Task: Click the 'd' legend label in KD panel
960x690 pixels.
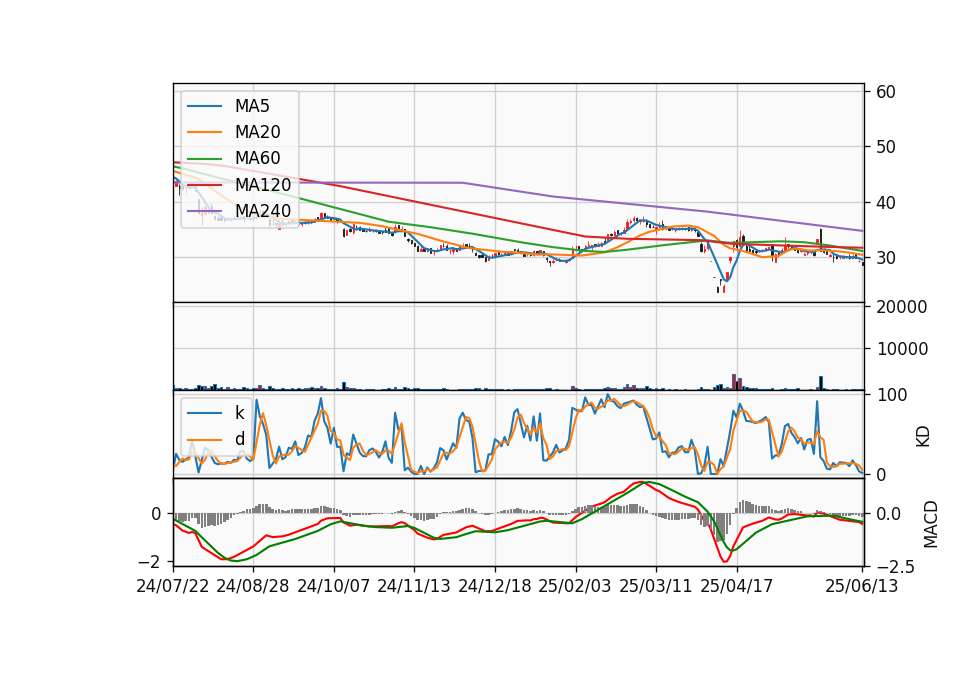Action: (239, 439)
